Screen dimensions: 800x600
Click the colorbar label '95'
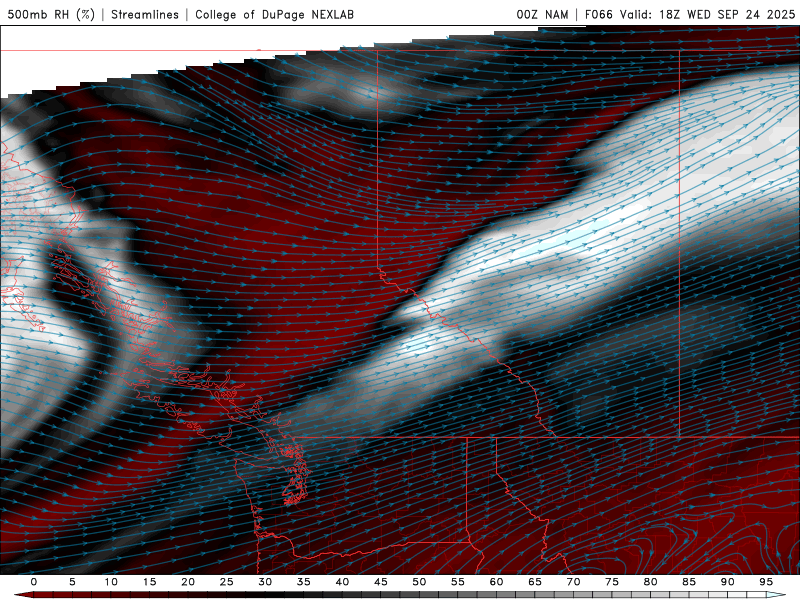click(x=766, y=582)
